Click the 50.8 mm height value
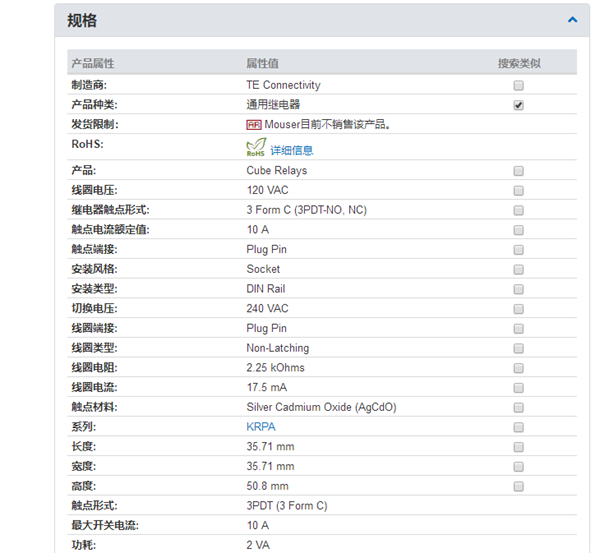600x553 pixels. (267, 486)
